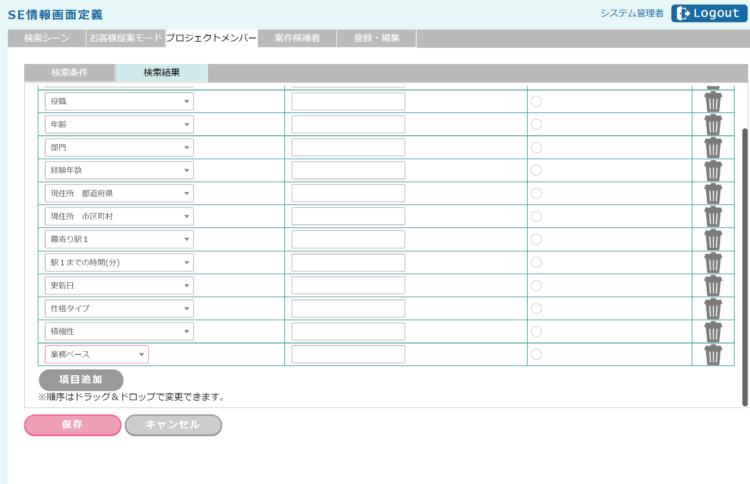
Task: Remove the 部門 row via trash icon
Action: click(713, 147)
